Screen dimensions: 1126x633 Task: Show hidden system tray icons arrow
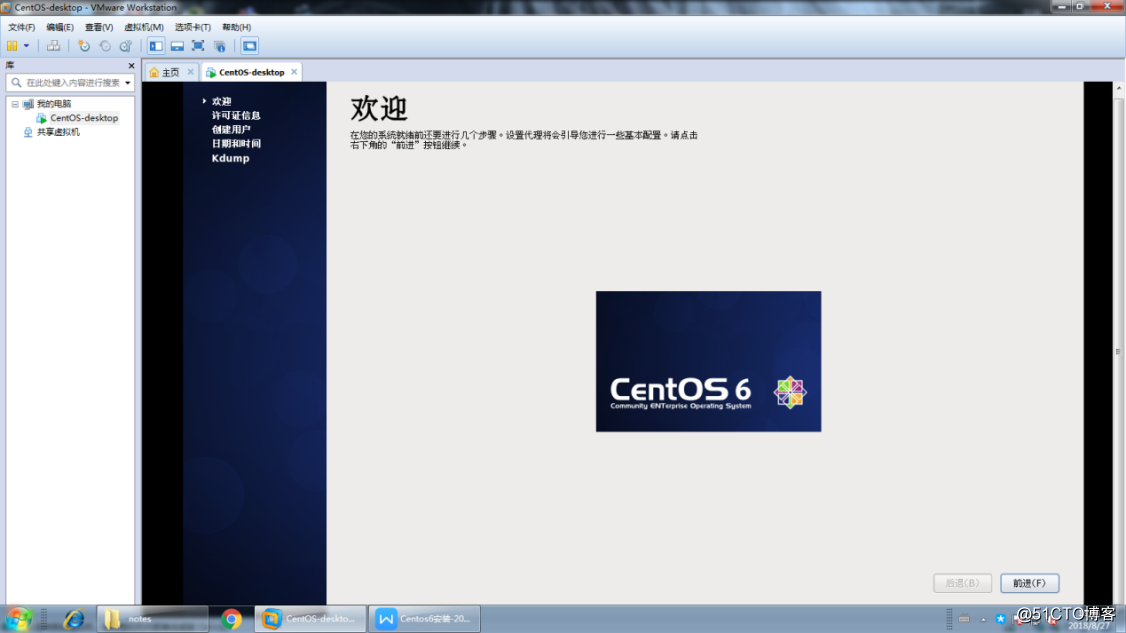point(983,619)
